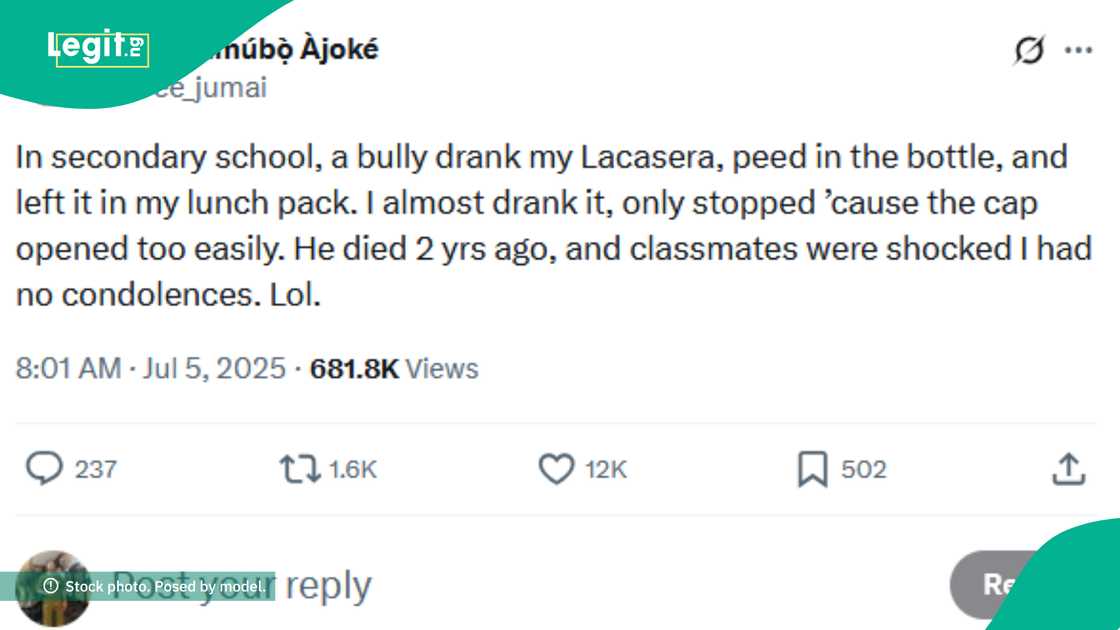Click the 237 replies count

pos(96,469)
